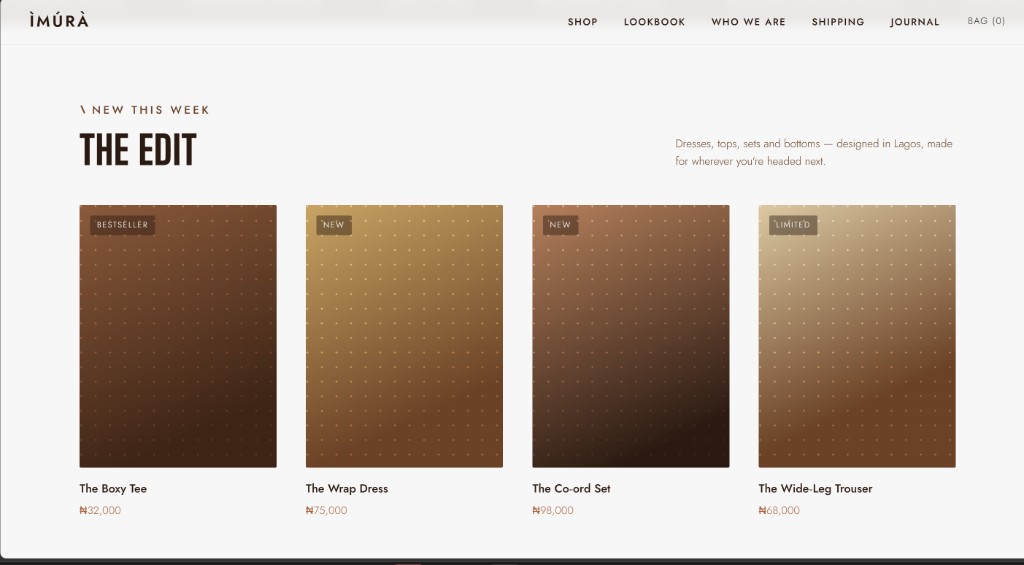Click the ₦75,000 price
The height and width of the screenshot is (565, 1024).
click(x=327, y=510)
